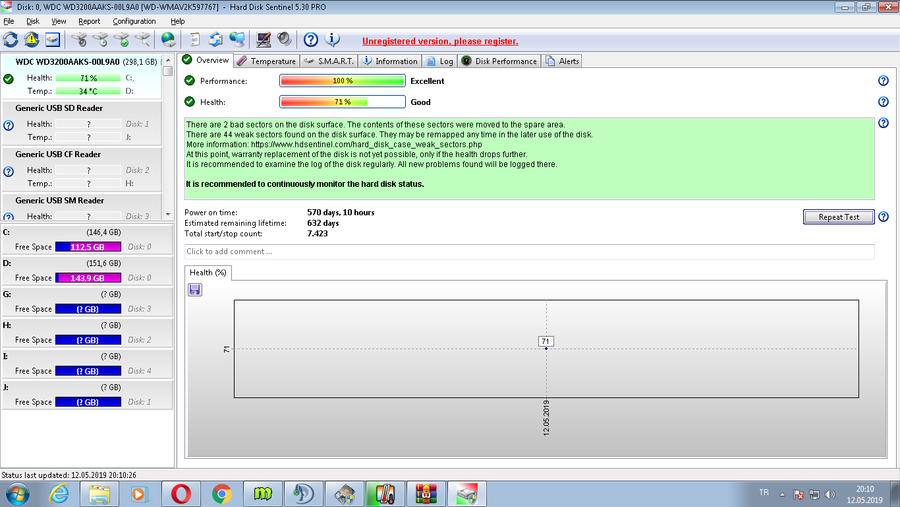This screenshot has width=900, height=507.
Task: Open the Help menu
Action: 177,21
